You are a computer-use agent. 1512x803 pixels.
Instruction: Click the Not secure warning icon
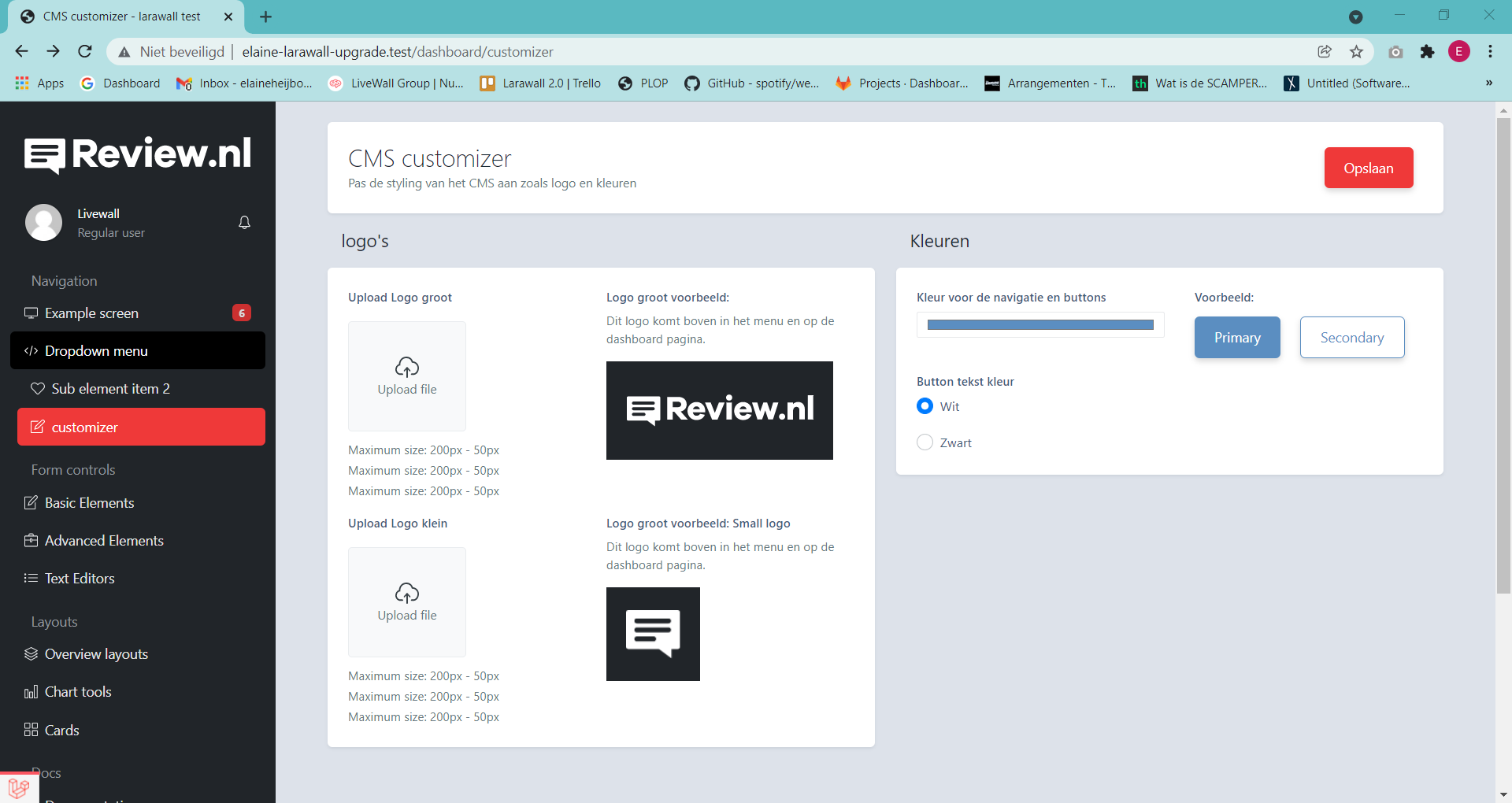pos(124,52)
